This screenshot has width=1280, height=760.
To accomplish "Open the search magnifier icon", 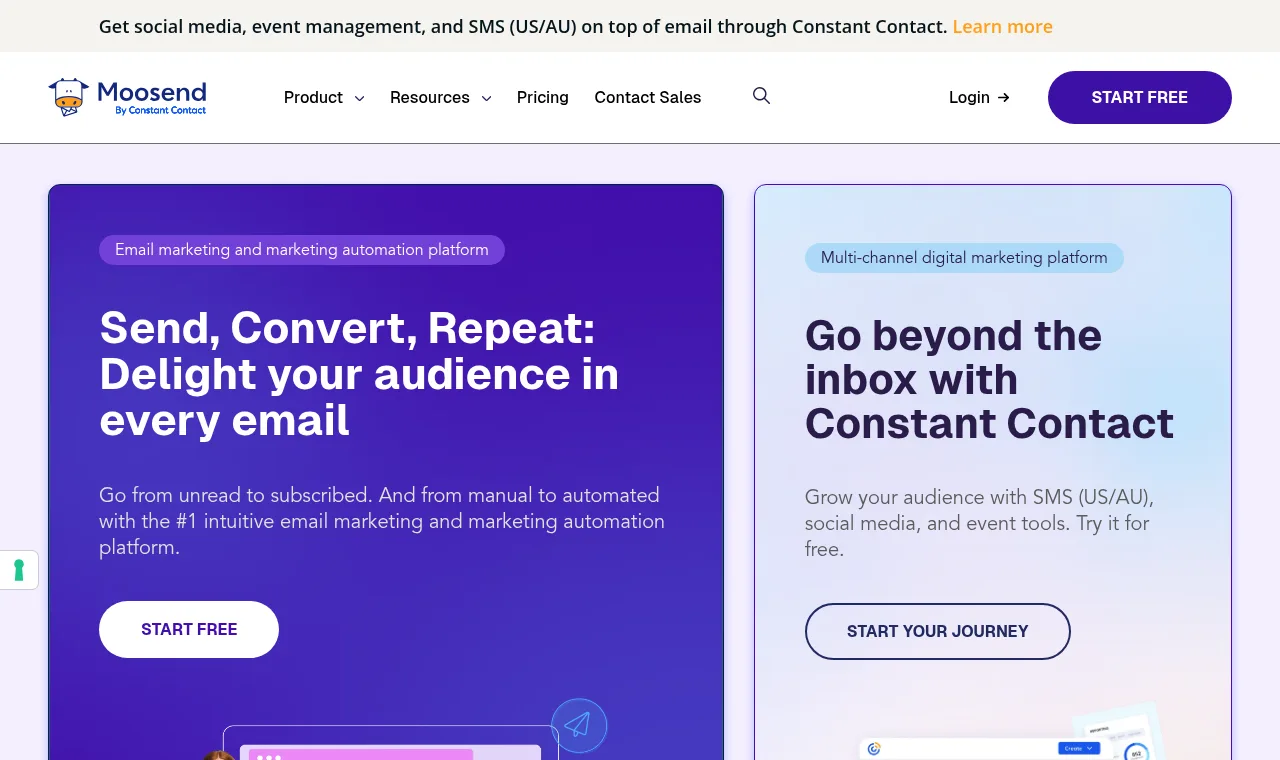I will [x=761, y=96].
